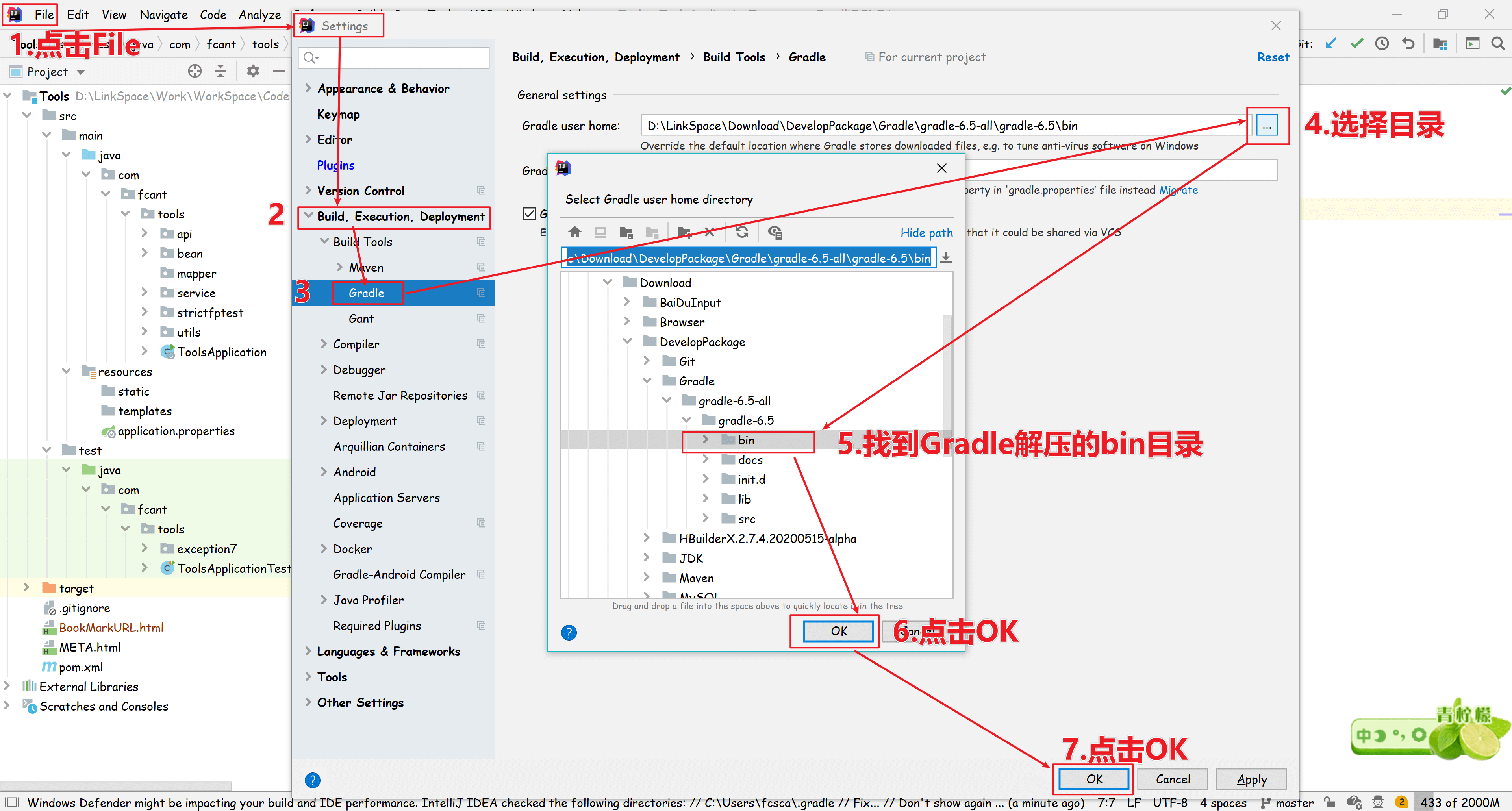This screenshot has width=1512, height=811.
Task: Refresh the directory tree in chooser
Action: [742, 232]
